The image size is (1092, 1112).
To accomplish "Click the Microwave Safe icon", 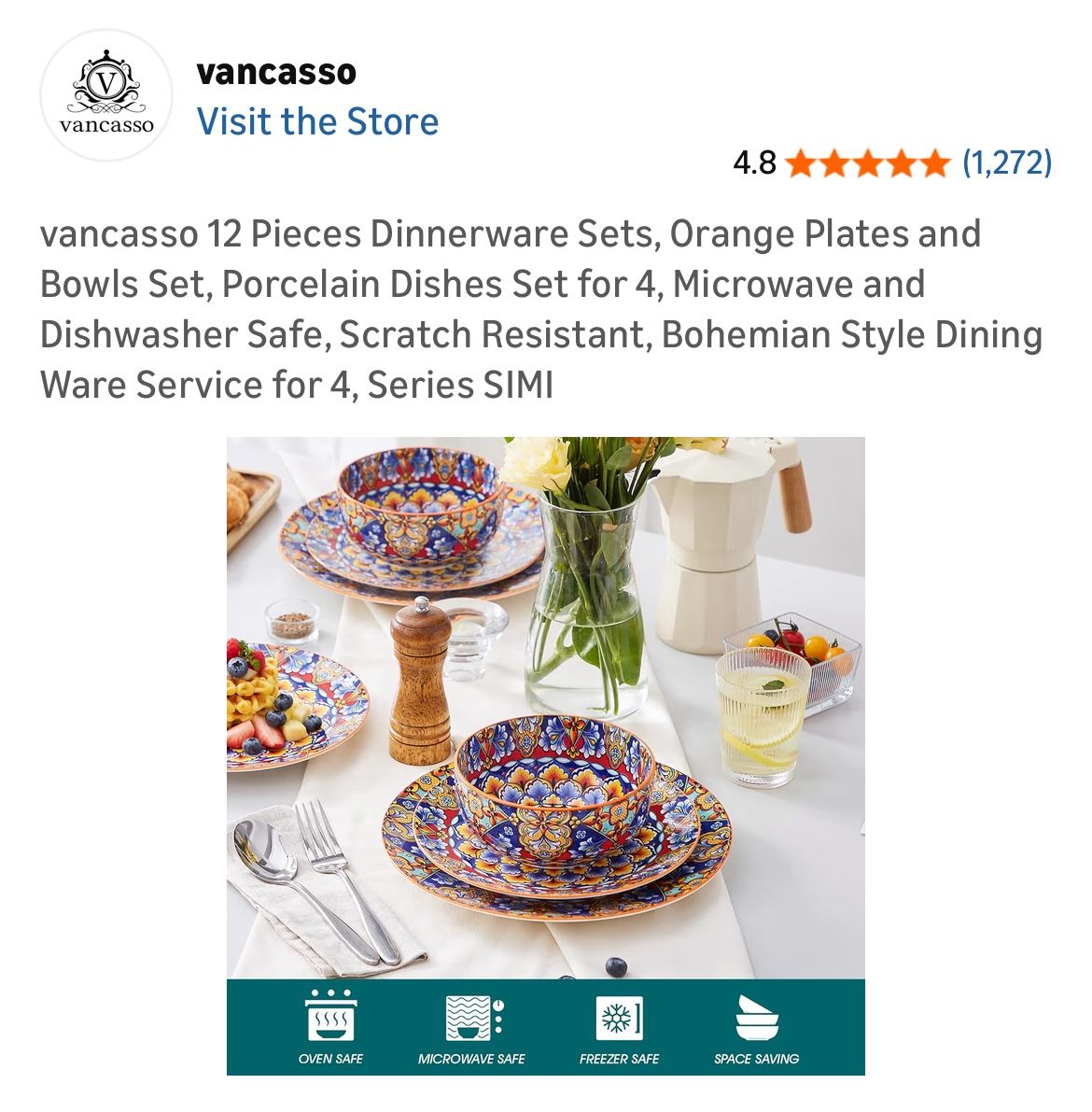I will tap(474, 1018).
